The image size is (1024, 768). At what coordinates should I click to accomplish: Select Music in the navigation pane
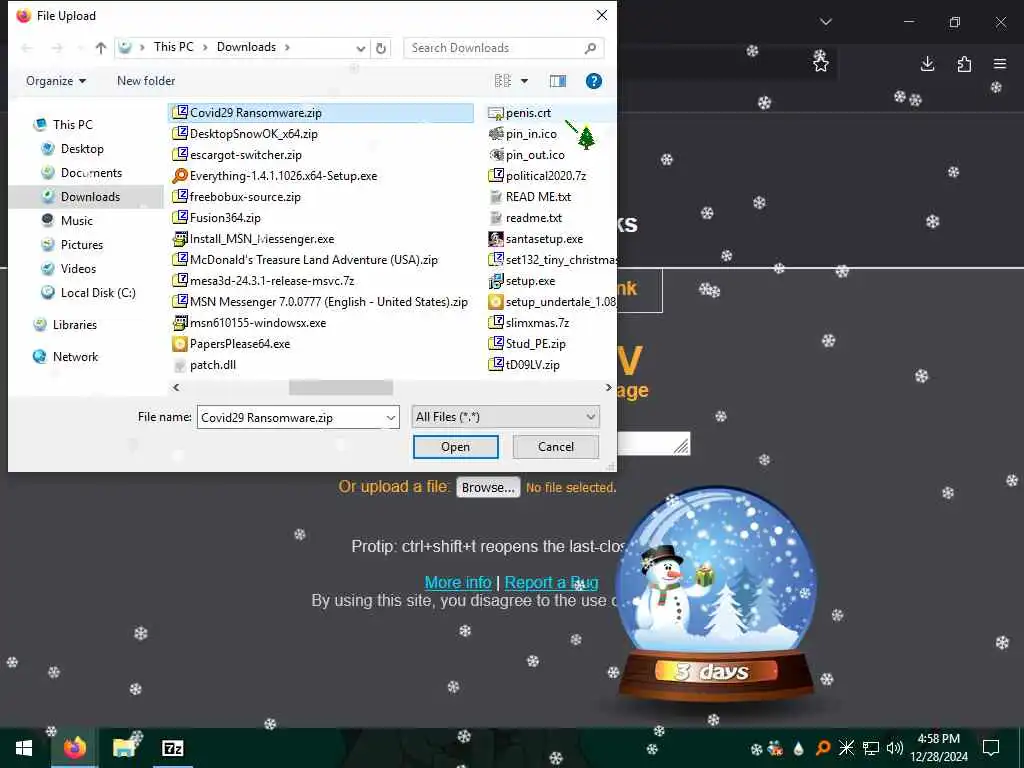click(x=76, y=221)
